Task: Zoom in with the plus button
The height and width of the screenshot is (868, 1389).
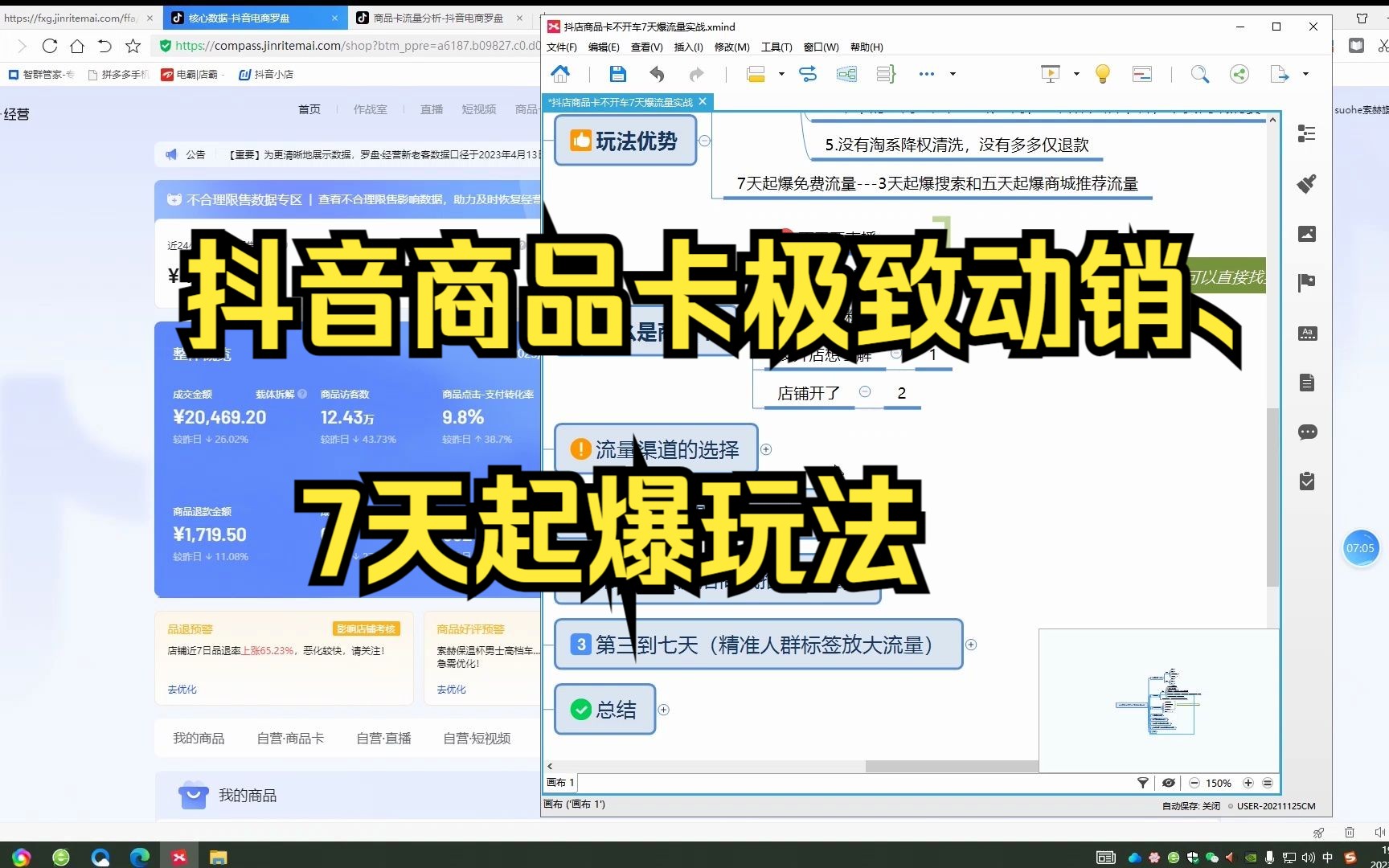Action: pyautogui.click(x=1248, y=783)
